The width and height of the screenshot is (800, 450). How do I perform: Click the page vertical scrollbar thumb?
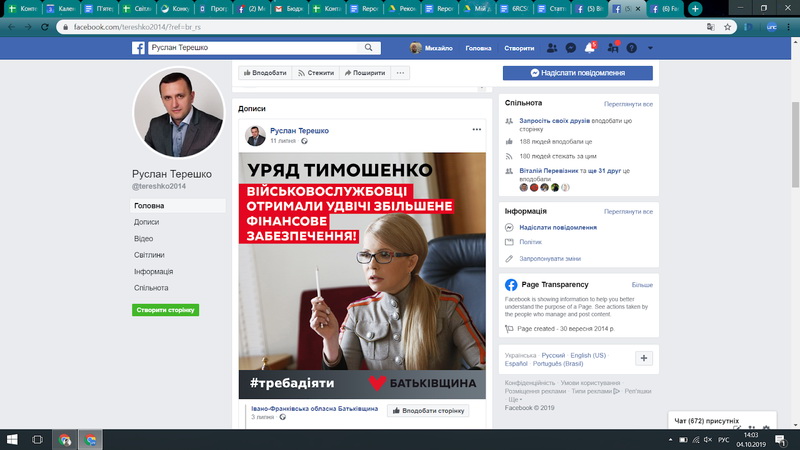click(795, 144)
